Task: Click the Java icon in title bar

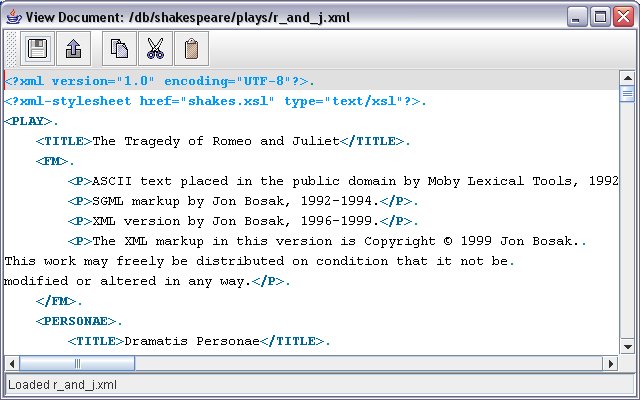Action: pyautogui.click(x=13, y=17)
